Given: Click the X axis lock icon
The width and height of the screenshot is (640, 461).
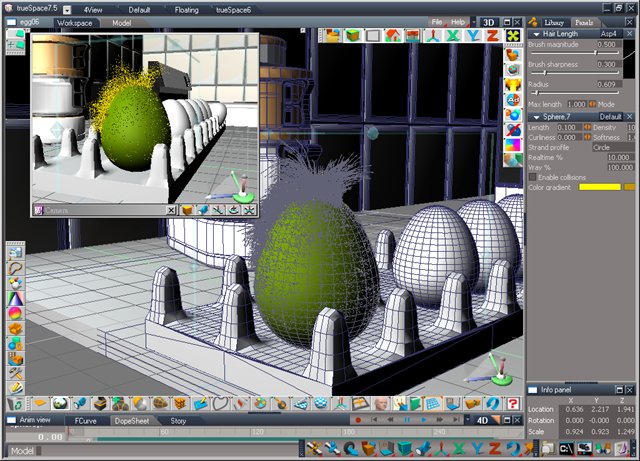Looking at the screenshot, I should tap(452, 35).
